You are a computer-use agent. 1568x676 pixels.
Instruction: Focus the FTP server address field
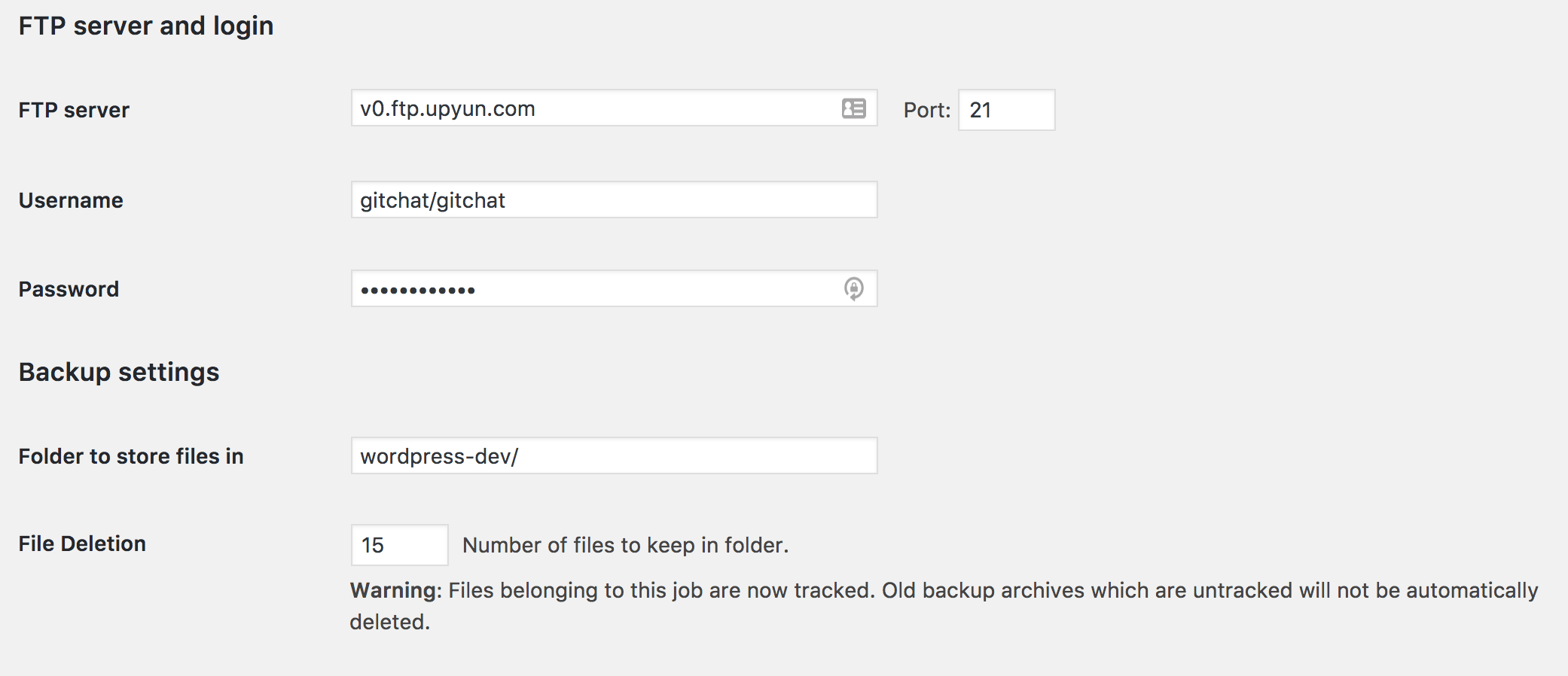(595, 108)
